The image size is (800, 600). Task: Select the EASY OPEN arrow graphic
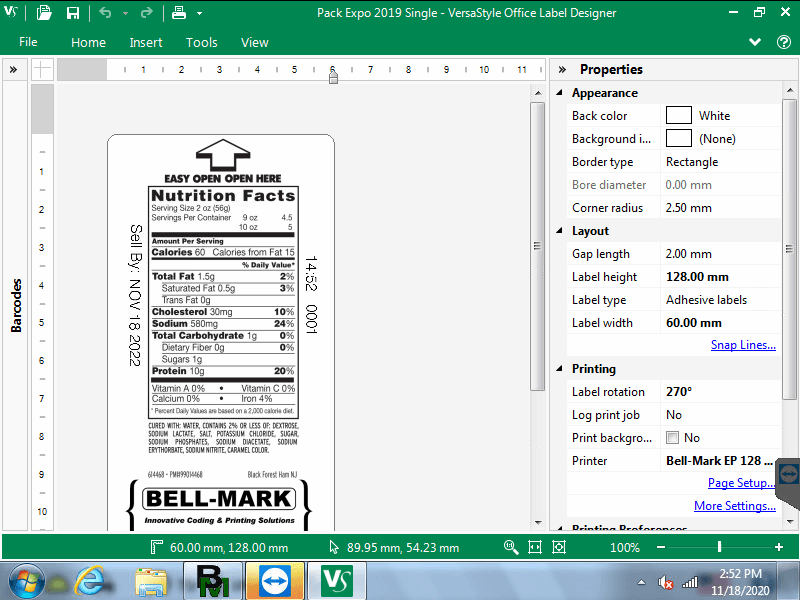[223, 155]
